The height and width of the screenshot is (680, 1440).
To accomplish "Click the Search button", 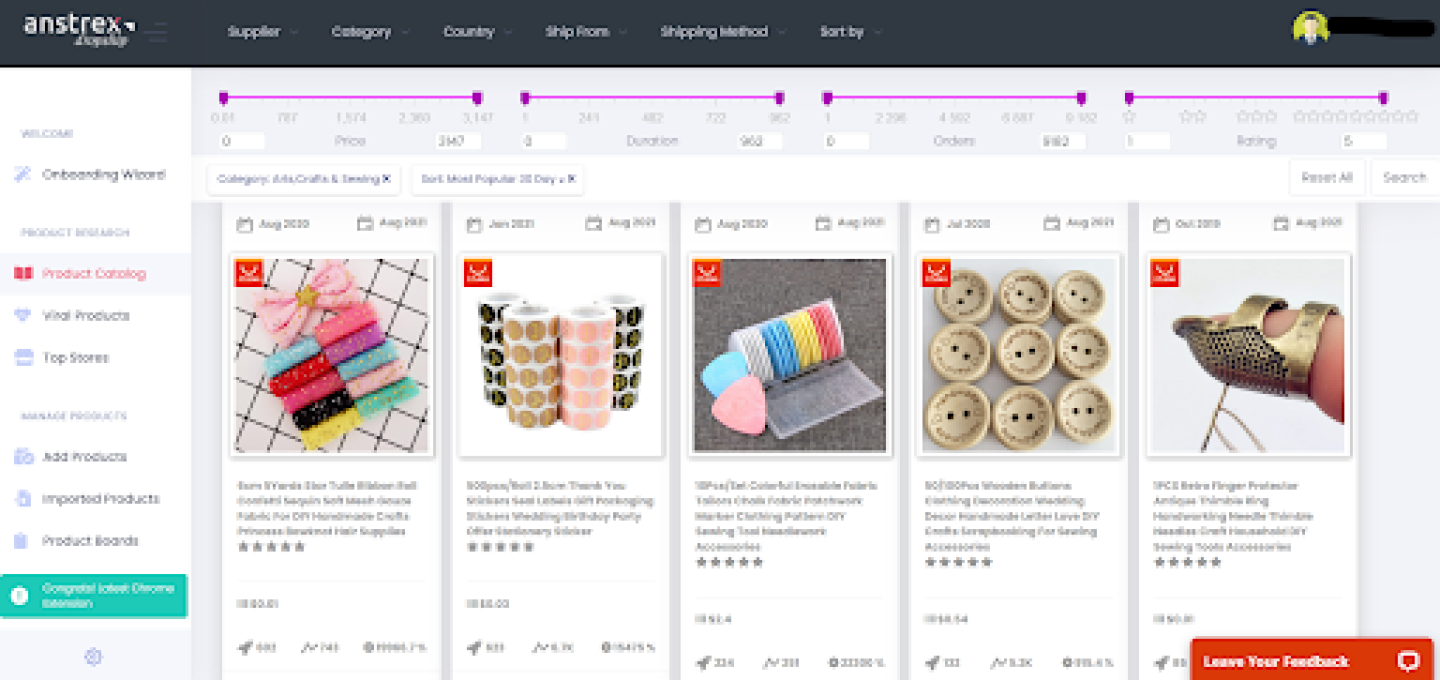I will pos(1404,178).
